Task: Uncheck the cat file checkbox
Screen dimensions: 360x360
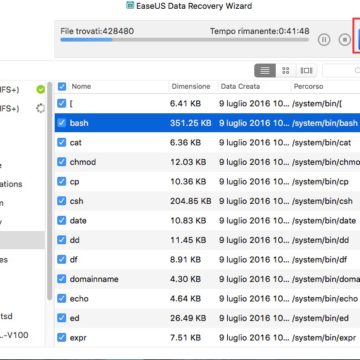Action: click(x=62, y=142)
